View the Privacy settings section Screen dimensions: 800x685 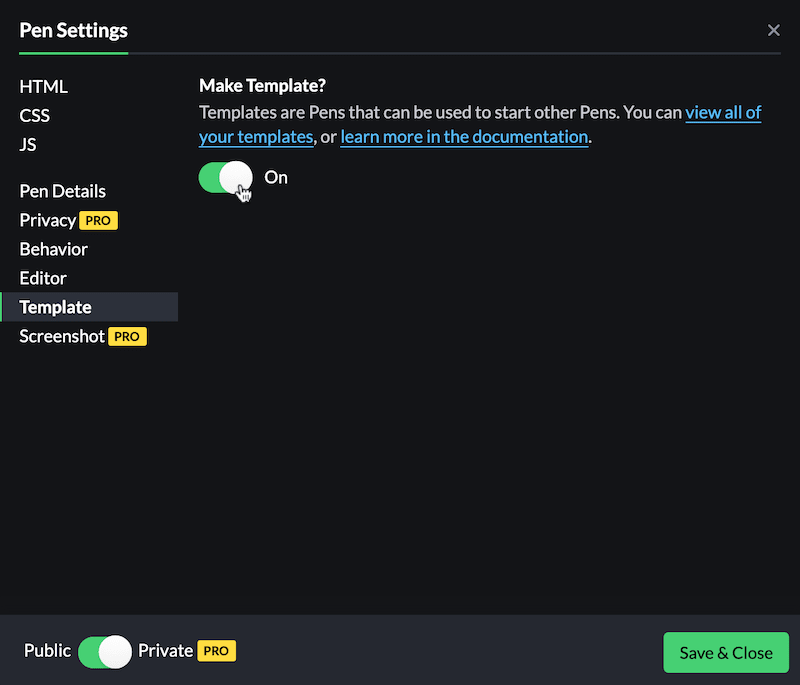point(45,220)
